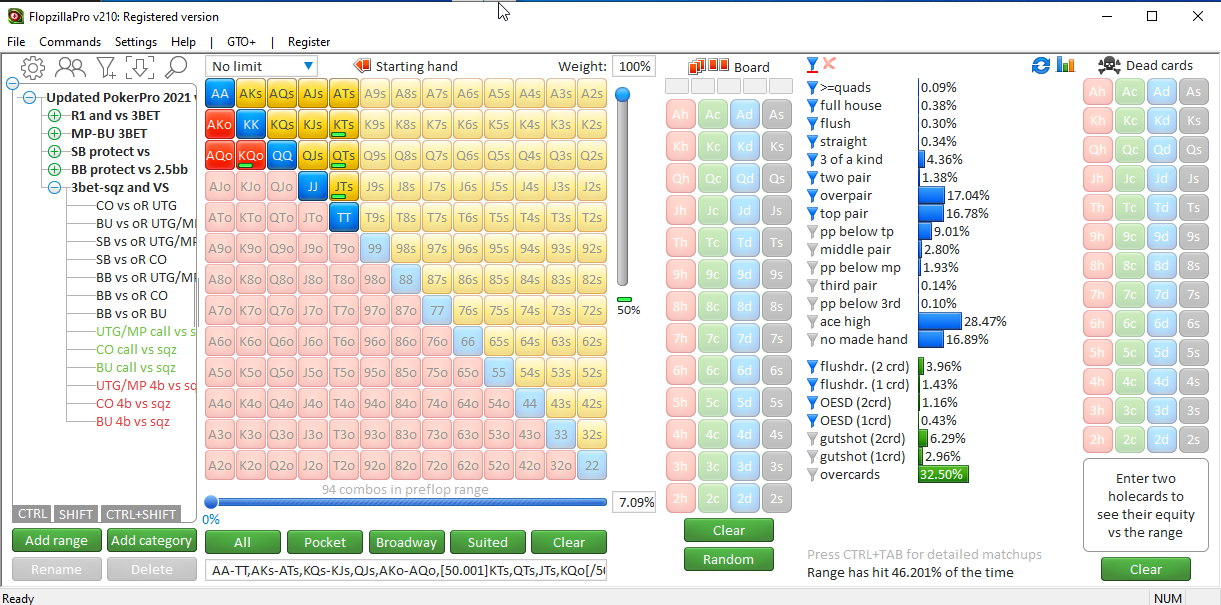Click the red X clear-filters icon
The height and width of the screenshot is (605, 1221).
(829, 64)
